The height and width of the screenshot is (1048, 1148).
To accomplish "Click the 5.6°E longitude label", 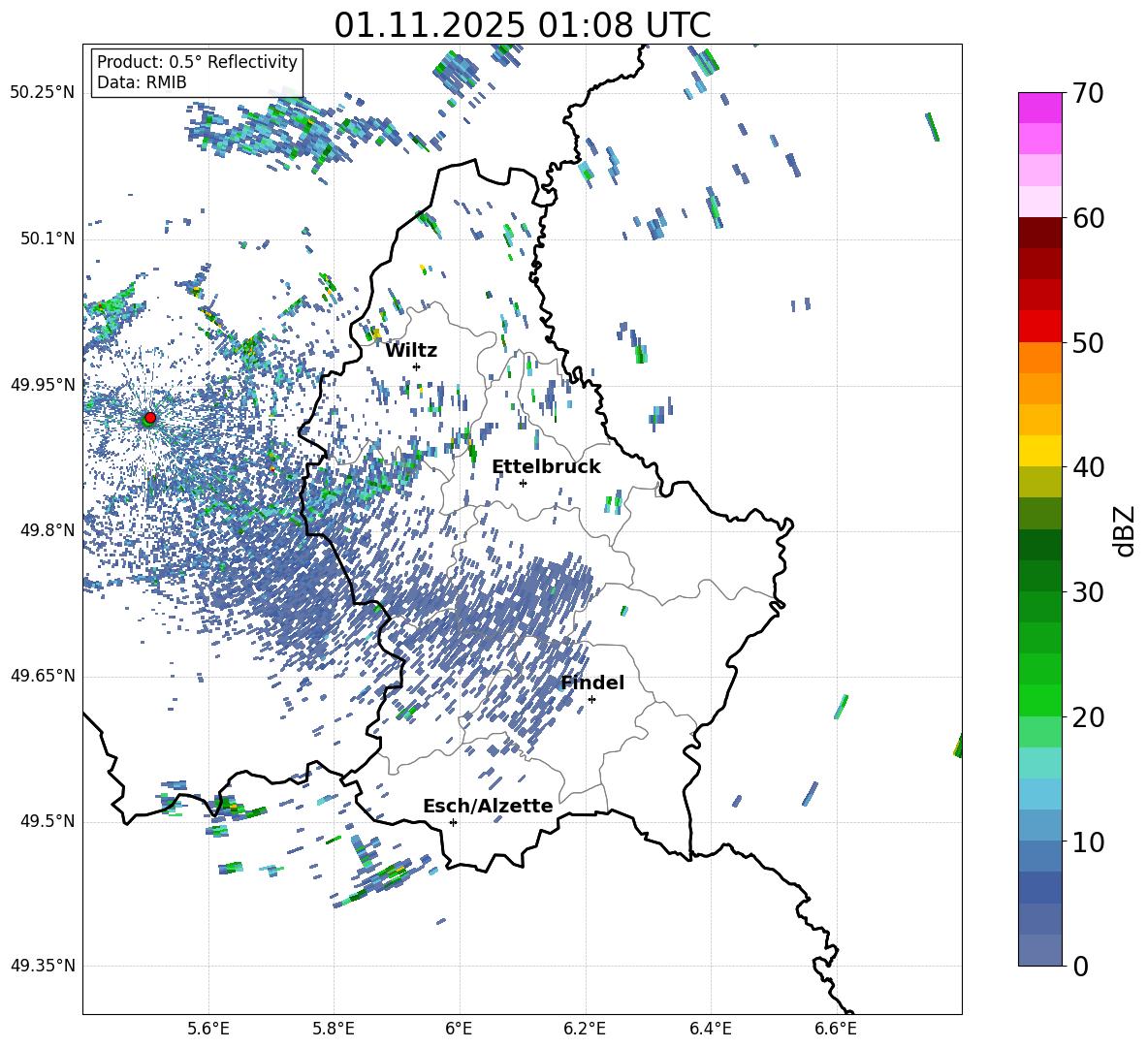I will point(208,1029).
